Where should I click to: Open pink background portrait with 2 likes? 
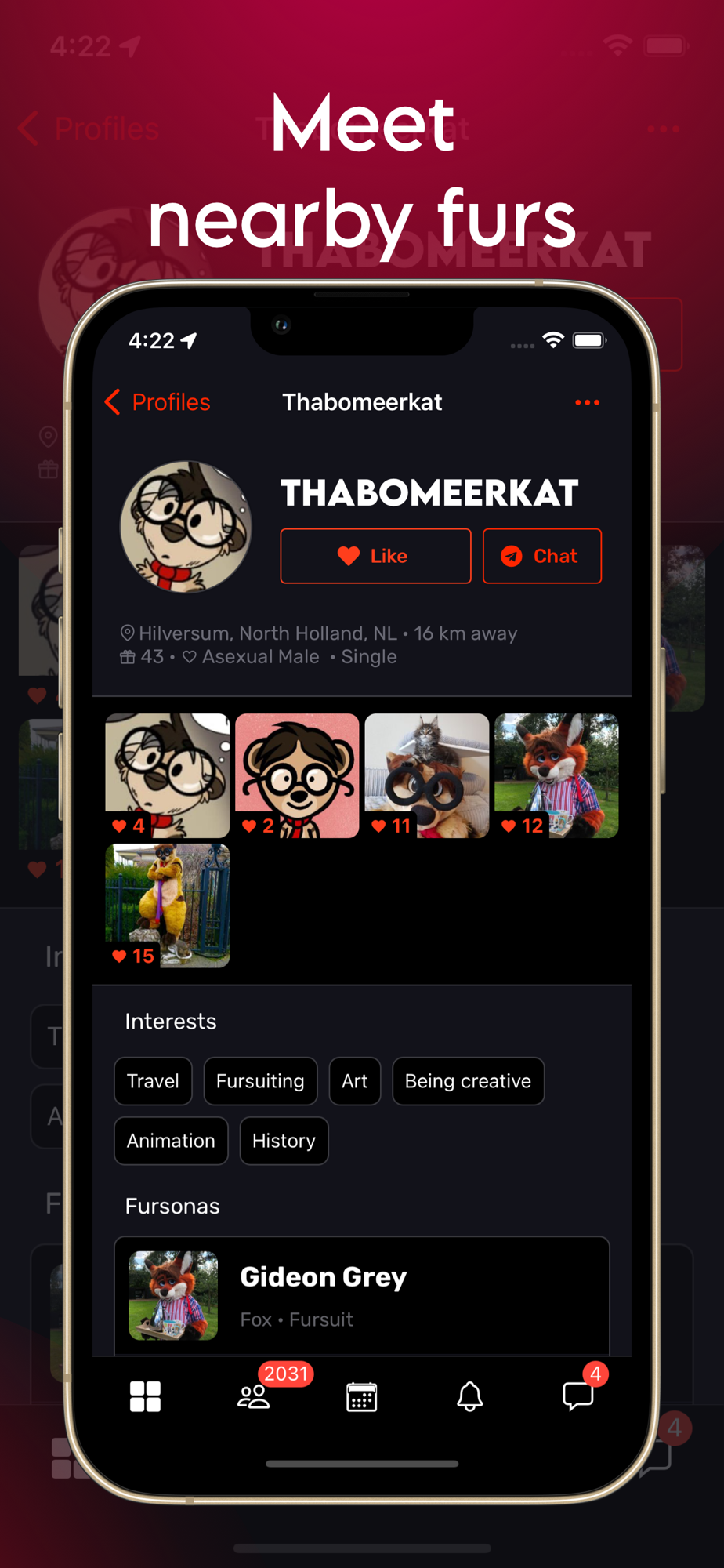pos(297,775)
